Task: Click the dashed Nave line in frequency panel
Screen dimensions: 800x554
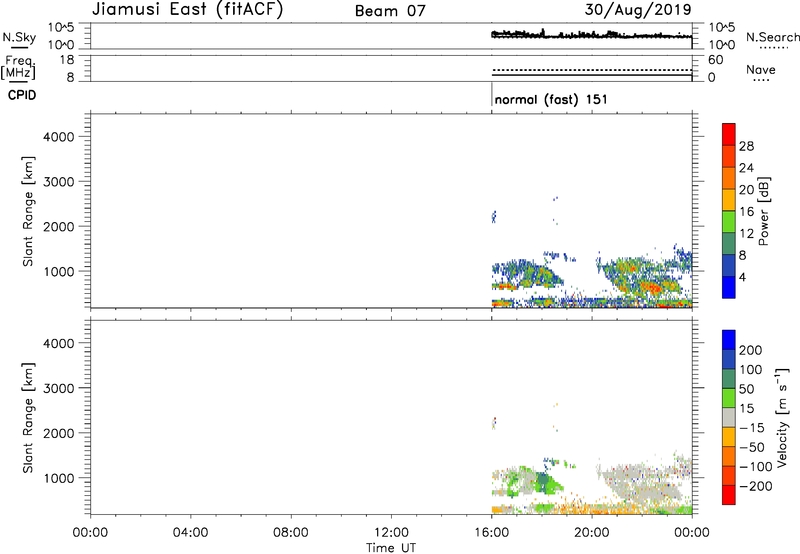Action: click(x=592, y=69)
